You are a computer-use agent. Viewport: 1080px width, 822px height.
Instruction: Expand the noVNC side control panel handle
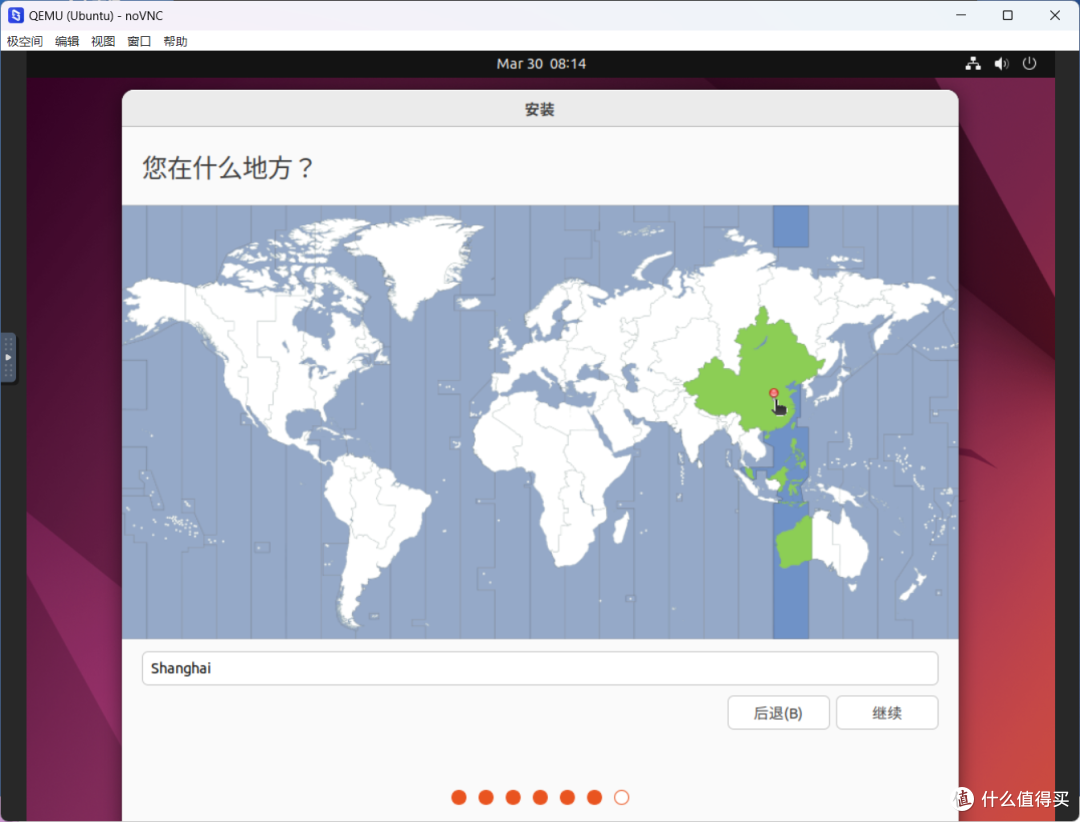(8, 358)
